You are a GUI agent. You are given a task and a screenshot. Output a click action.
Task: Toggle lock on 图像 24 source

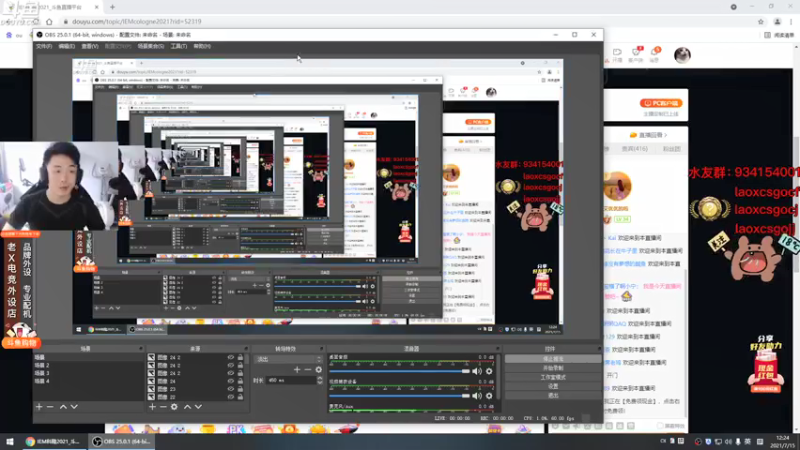point(240,381)
